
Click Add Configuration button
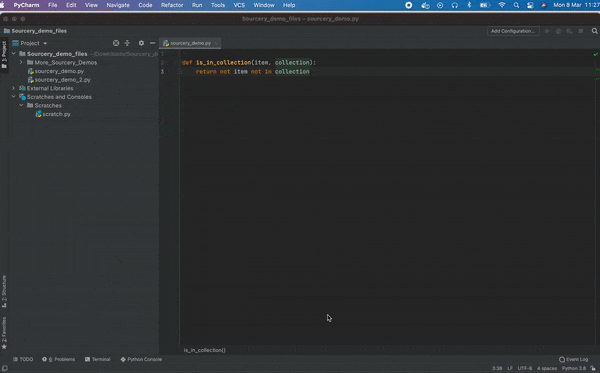[x=513, y=31]
